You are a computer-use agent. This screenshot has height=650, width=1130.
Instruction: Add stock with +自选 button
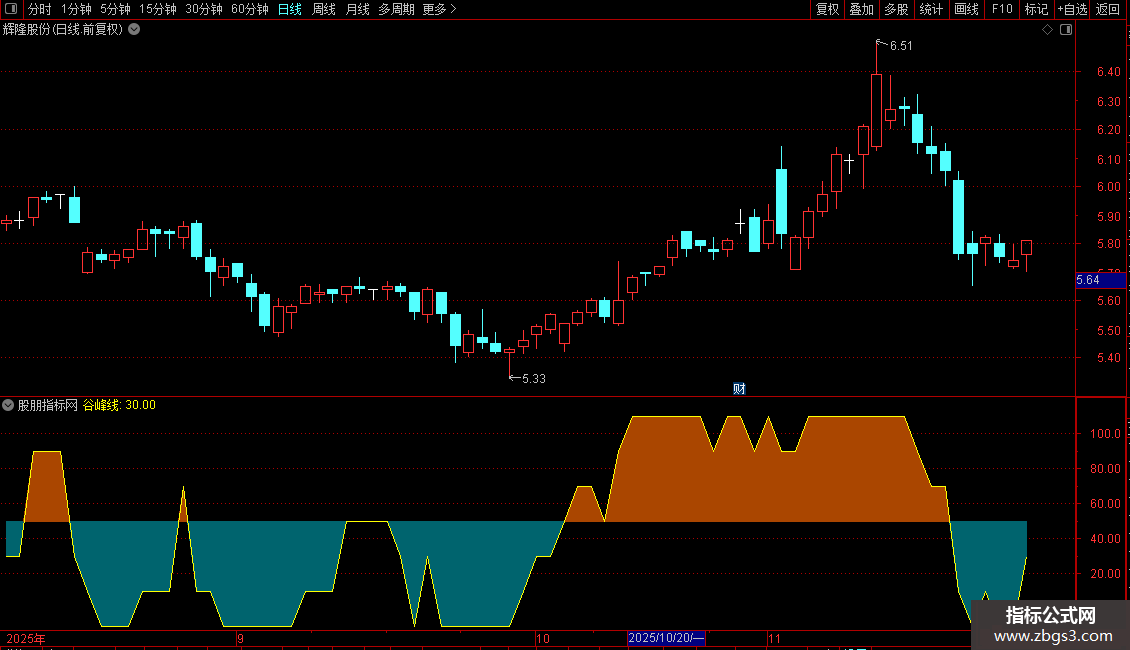coord(1072,9)
